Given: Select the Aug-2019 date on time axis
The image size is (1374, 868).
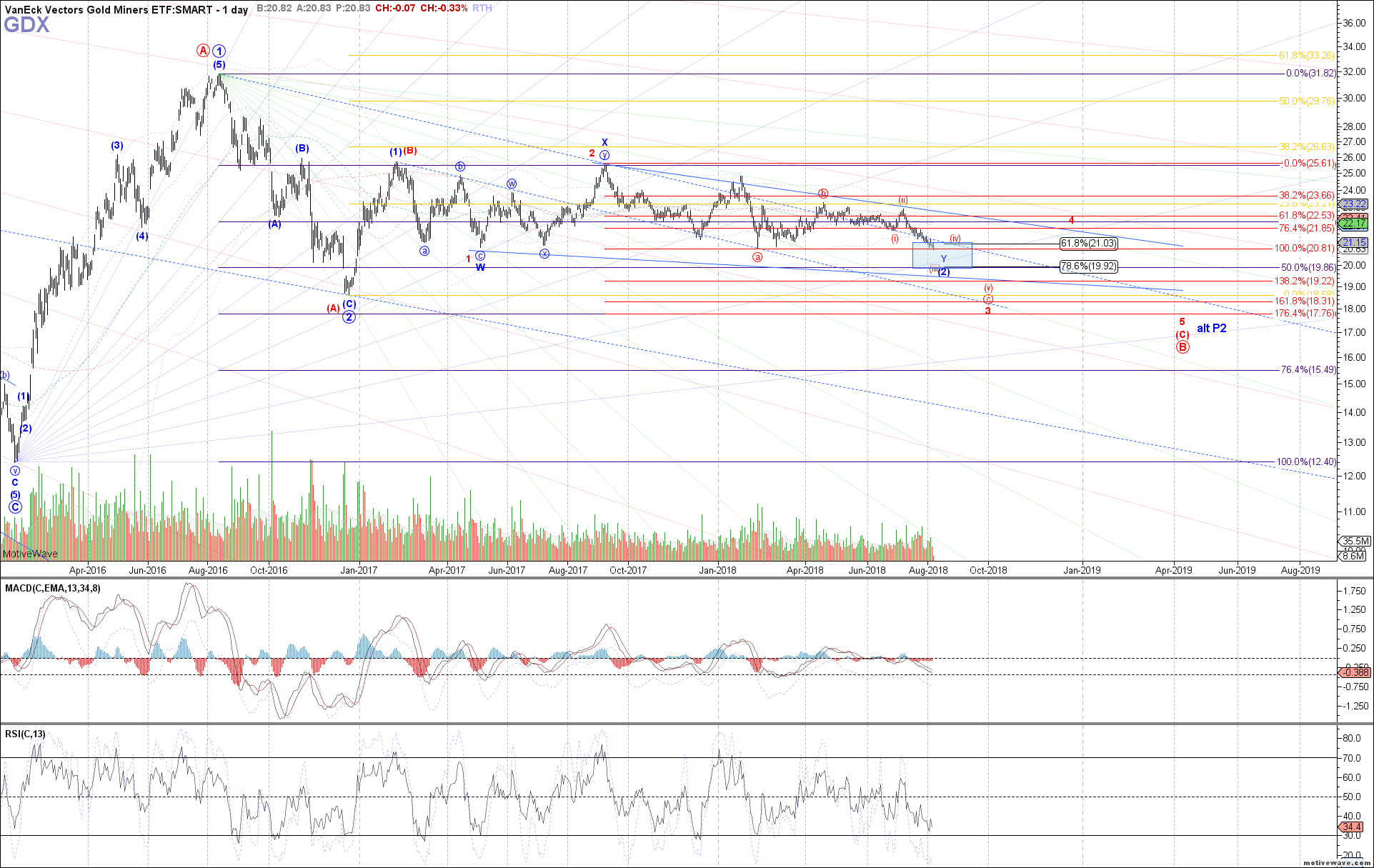Looking at the screenshot, I should [x=1300, y=570].
